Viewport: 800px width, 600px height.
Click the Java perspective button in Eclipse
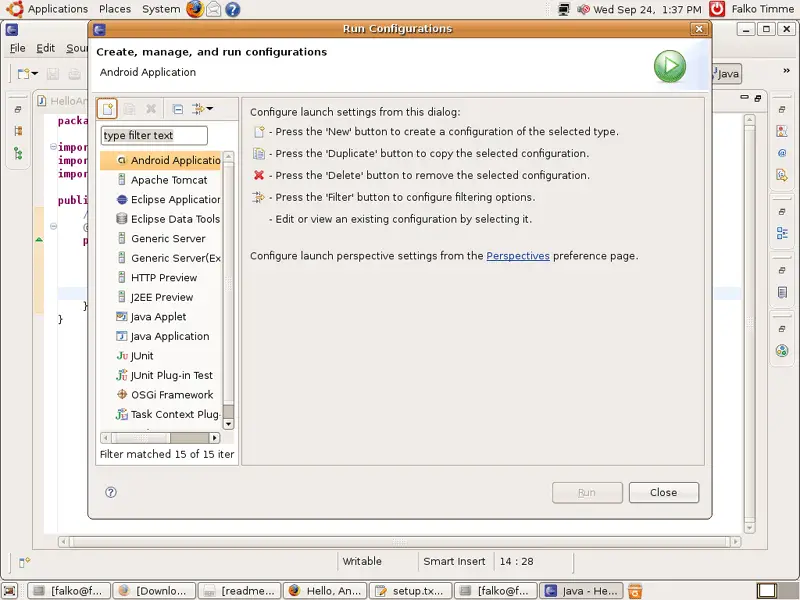coord(727,74)
